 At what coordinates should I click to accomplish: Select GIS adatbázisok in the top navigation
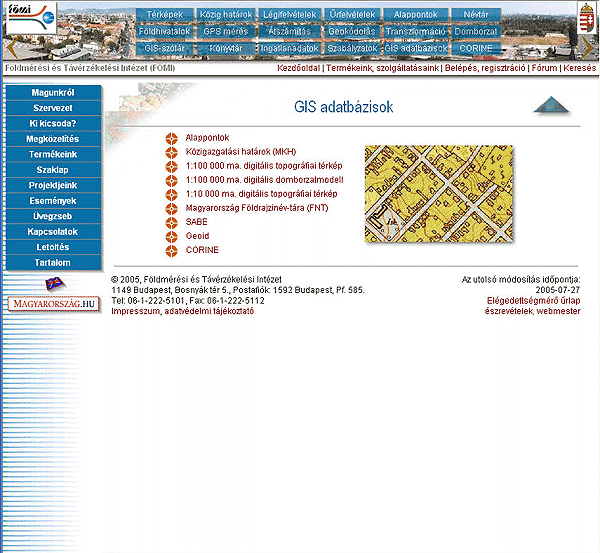414,47
